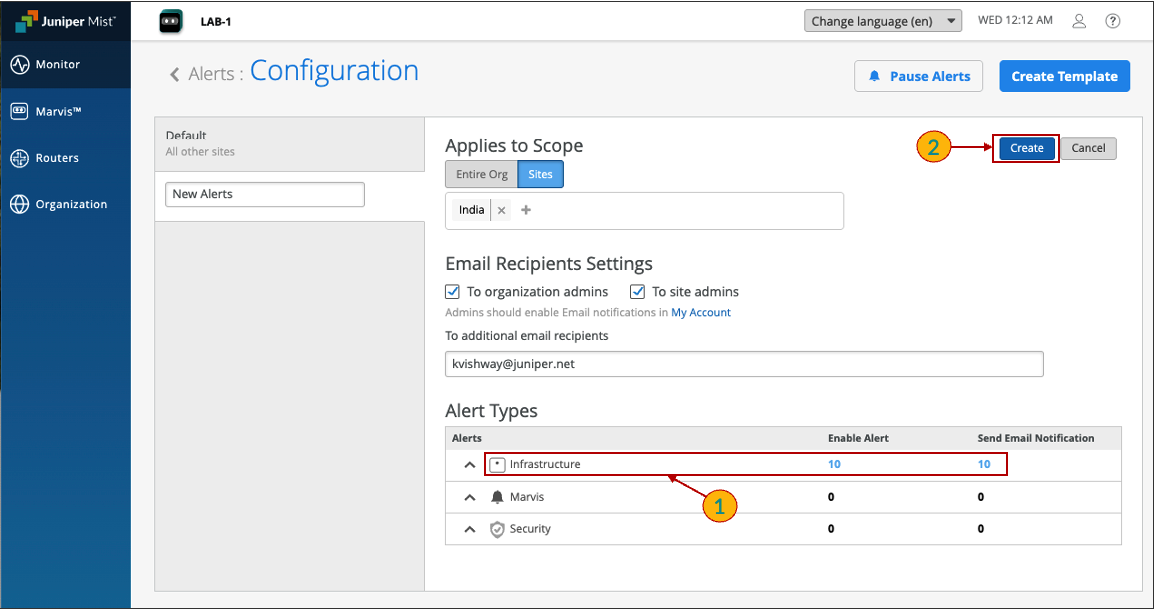Click the back chevron beside Alerts
This screenshot has width=1155, height=611.
[175, 74]
